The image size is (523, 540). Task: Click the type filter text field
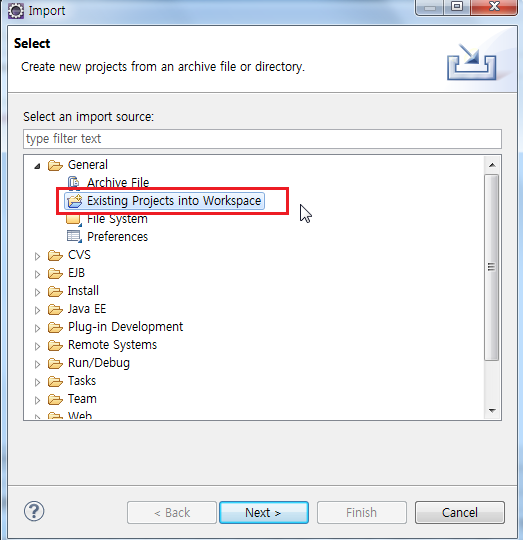pyautogui.click(x=262, y=139)
